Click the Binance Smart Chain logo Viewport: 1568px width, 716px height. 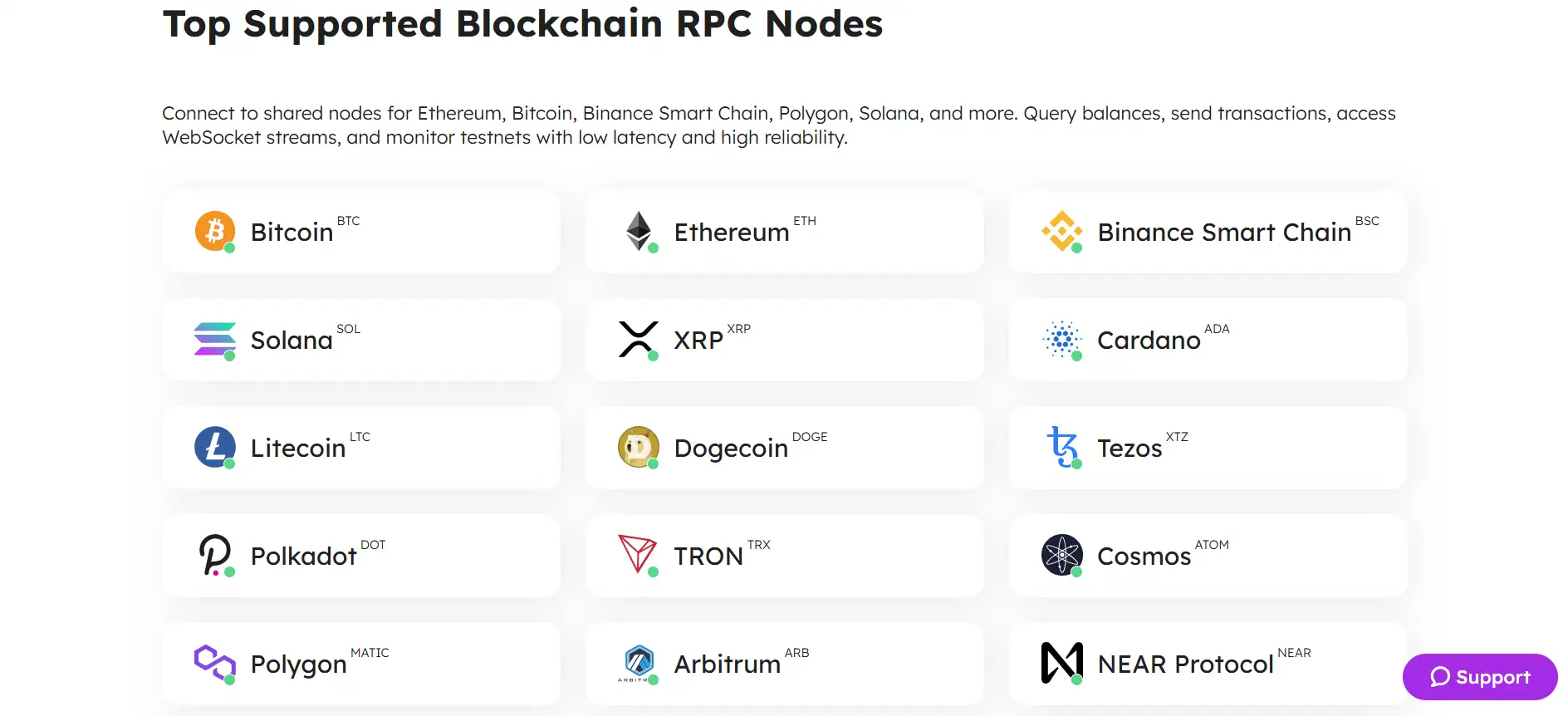pyautogui.click(x=1062, y=231)
